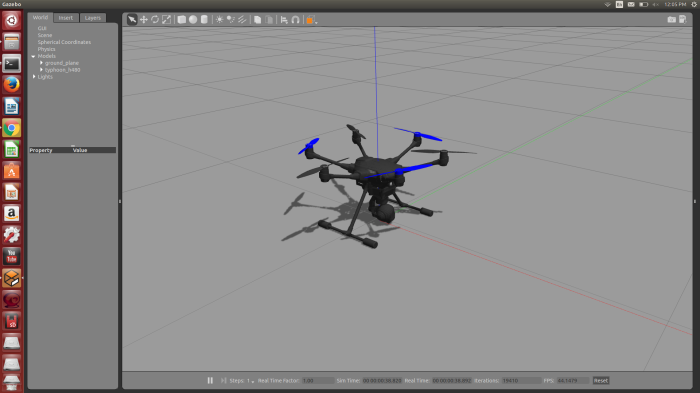Insert a sphere shape
This screenshot has height=393, width=700.
point(193,20)
